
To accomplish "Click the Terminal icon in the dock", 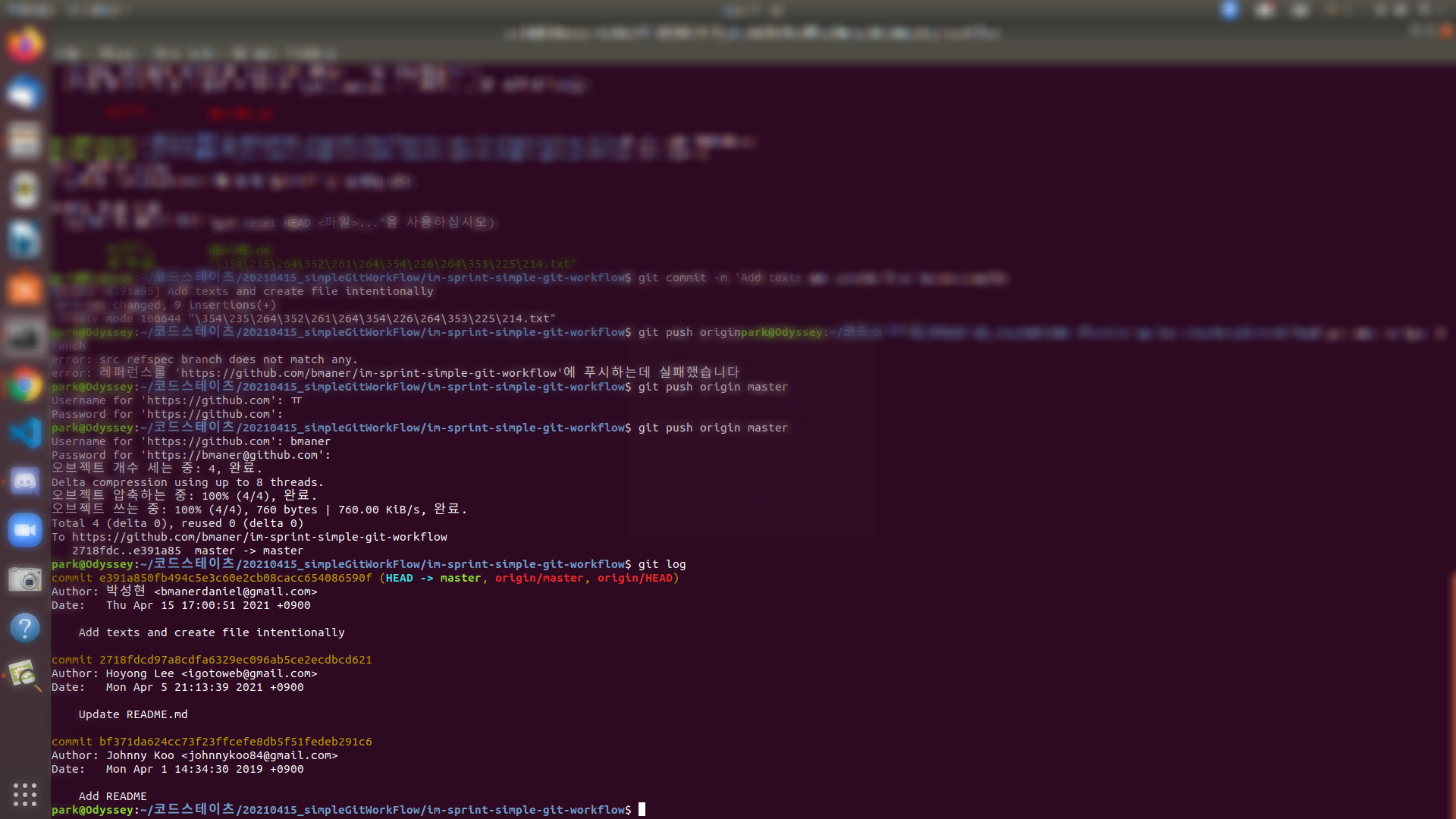I will 24,337.
